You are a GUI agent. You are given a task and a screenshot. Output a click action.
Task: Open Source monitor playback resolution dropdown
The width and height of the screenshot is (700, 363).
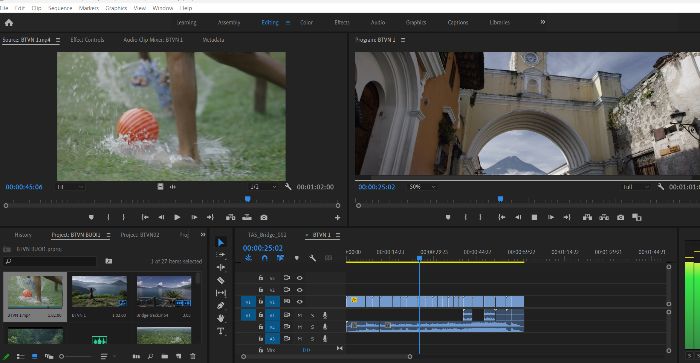[x=263, y=187]
